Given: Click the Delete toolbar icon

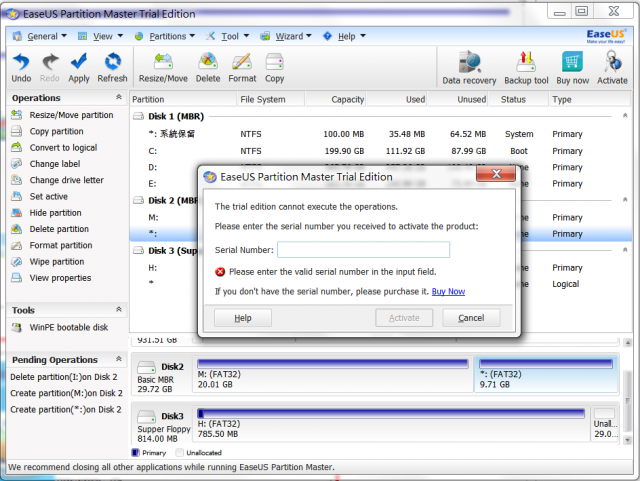Looking at the screenshot, I should [208, 68].
